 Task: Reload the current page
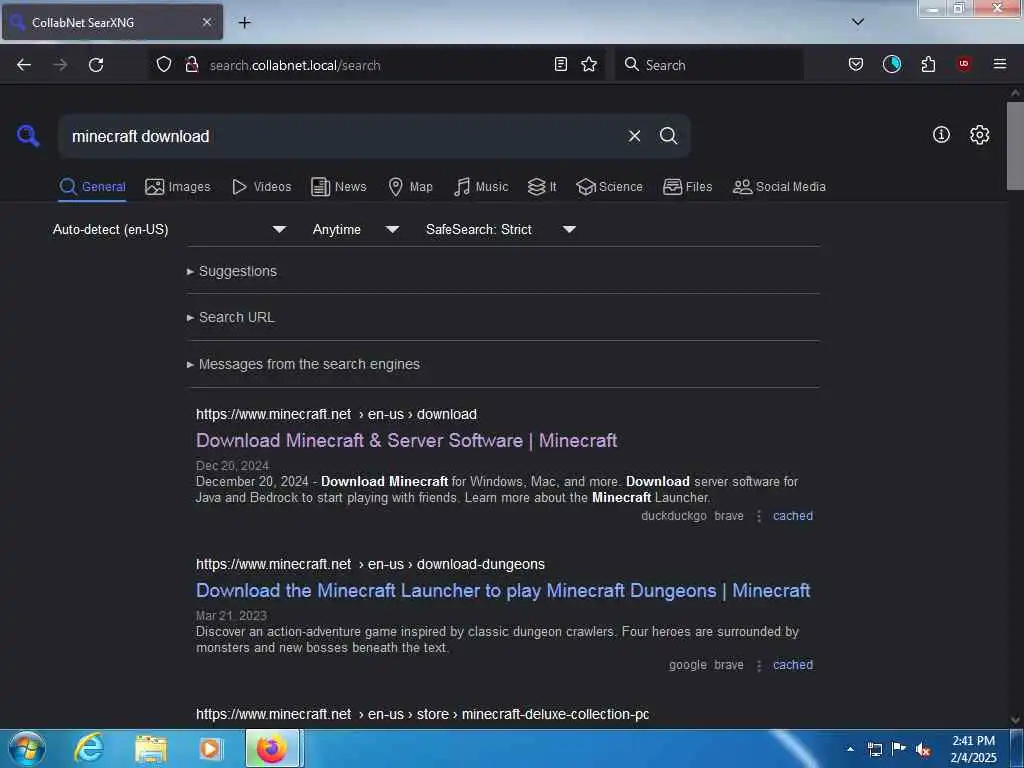tap(96, 65)
